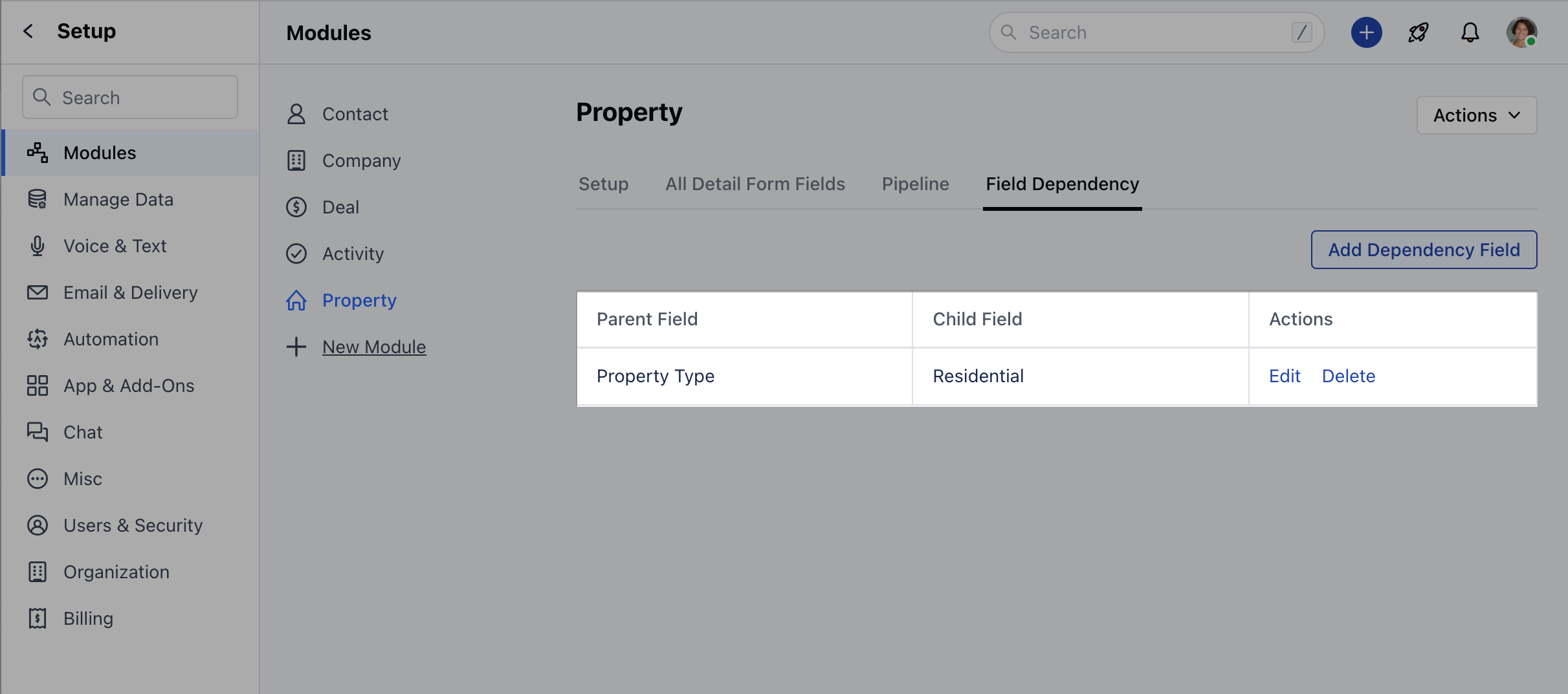The width and height of the screenshot is (1568, 694).
Task: Open the rocket launch icon
Action: point(1418,32)
